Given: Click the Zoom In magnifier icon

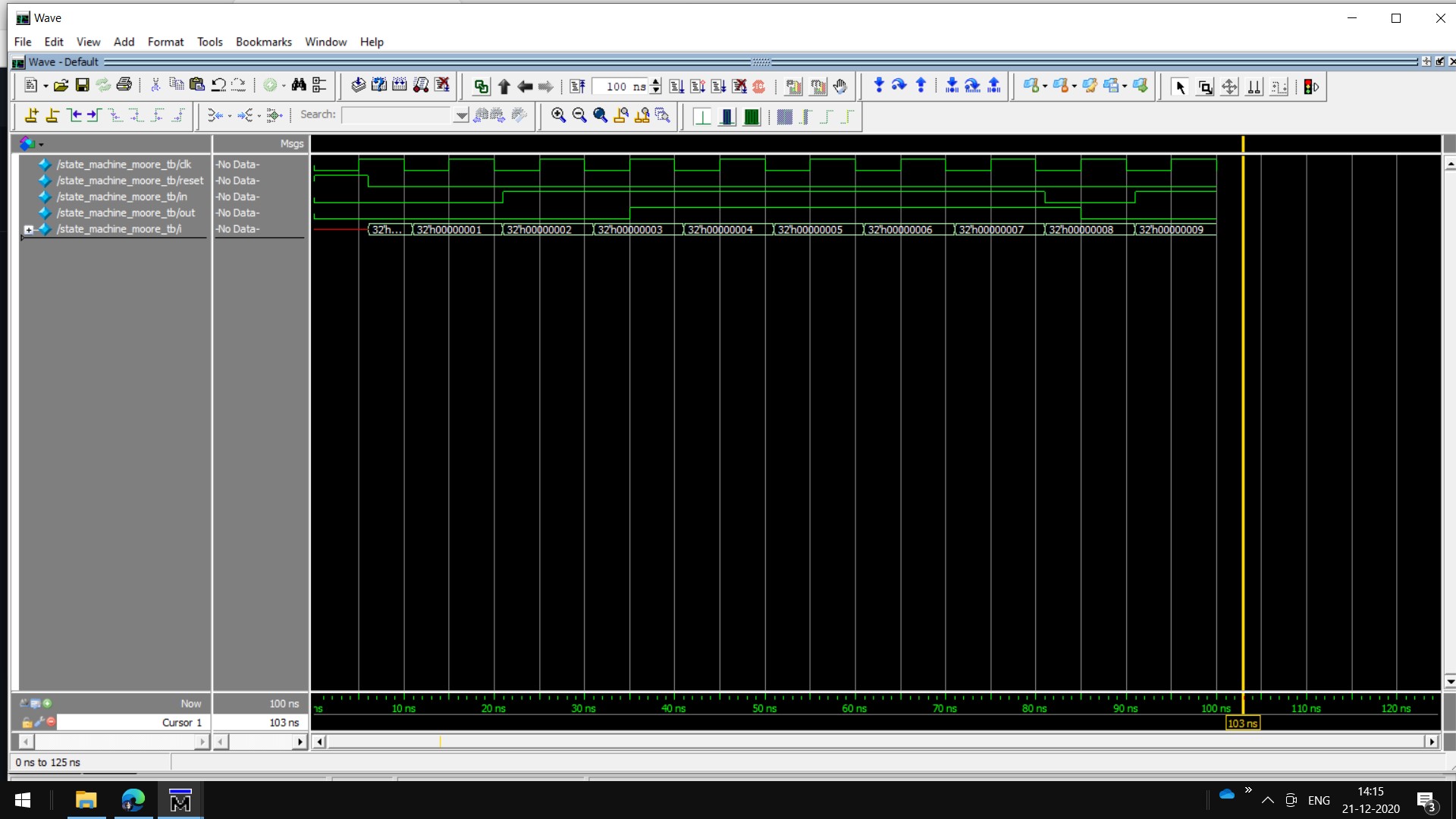Looking at the screenshot, I should click(x=558, y=115).
